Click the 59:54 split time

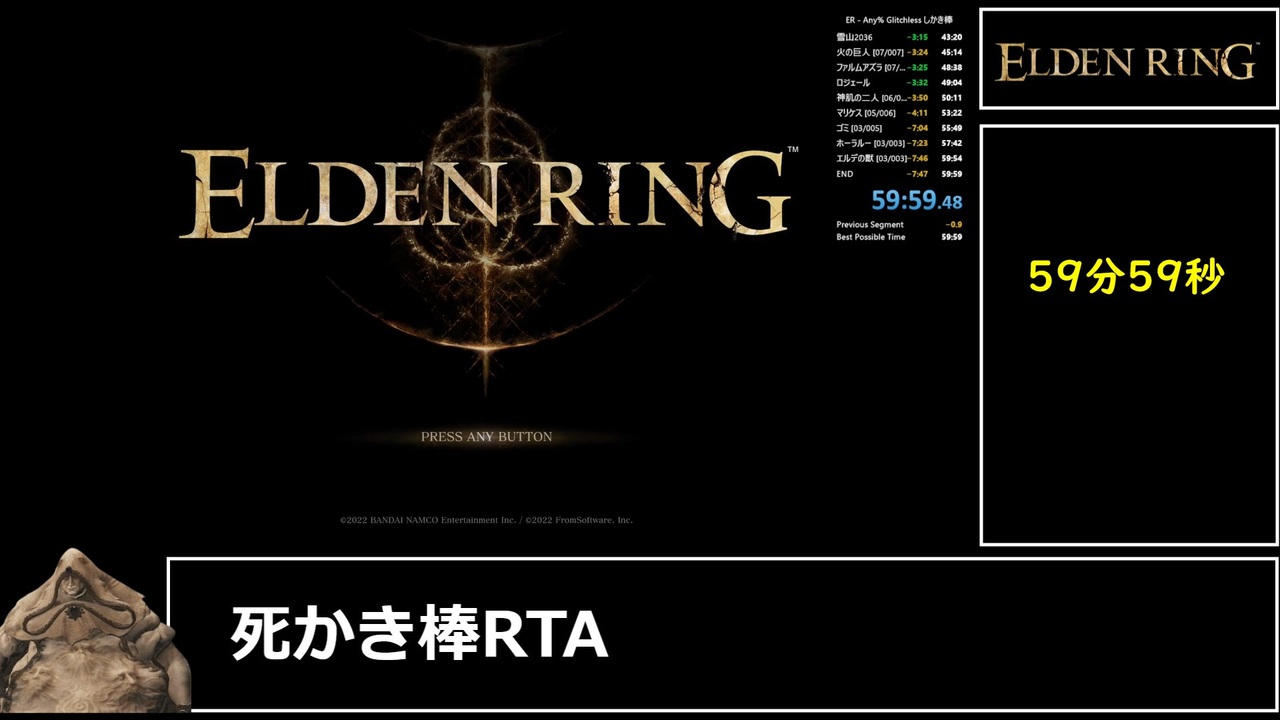pos(952,158)
